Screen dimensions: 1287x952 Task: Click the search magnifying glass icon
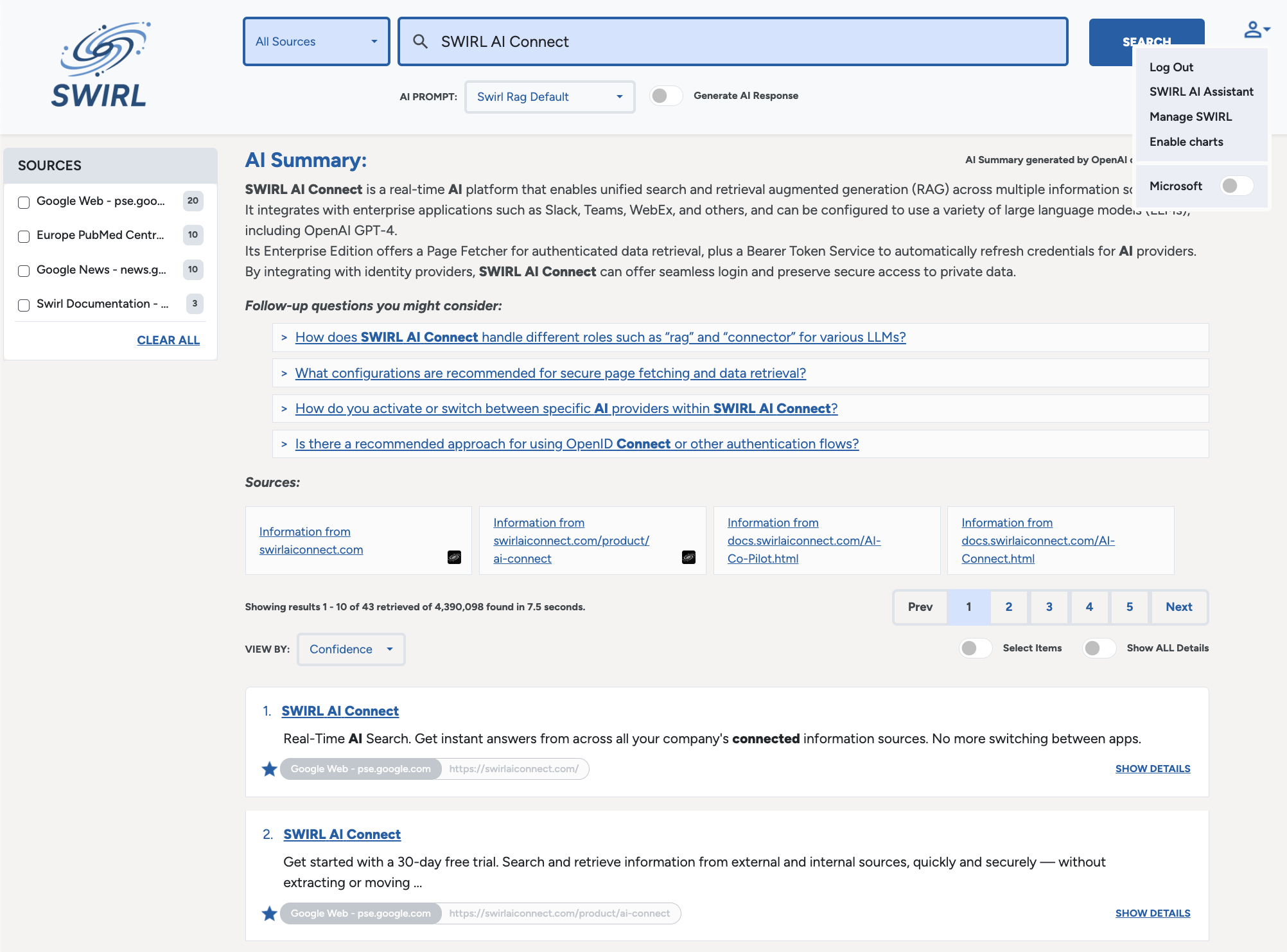point(419,41)
